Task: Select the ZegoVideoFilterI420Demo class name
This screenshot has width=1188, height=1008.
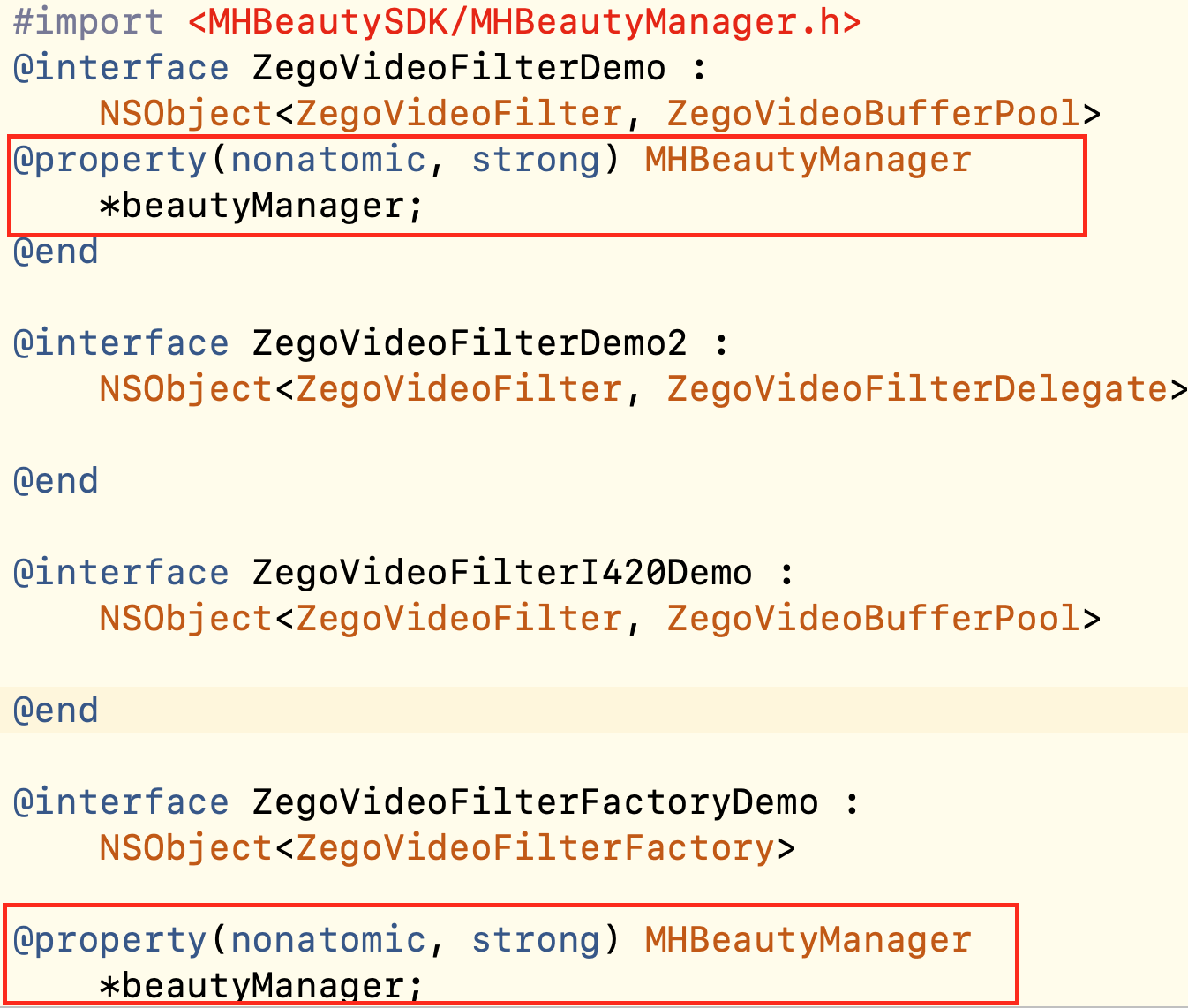Action: (502, 573)
